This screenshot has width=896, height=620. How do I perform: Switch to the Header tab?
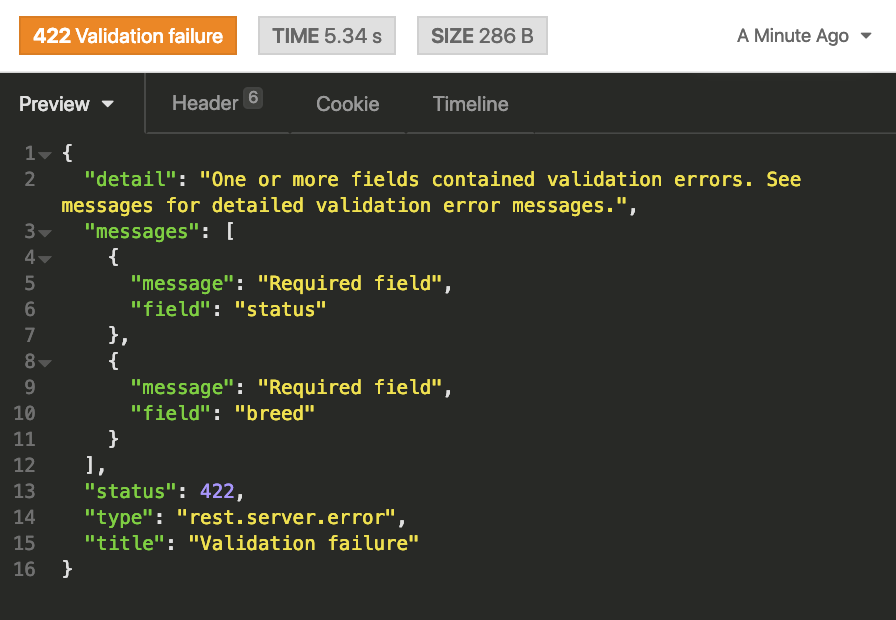pyautogui.click(x=205, y=103)
